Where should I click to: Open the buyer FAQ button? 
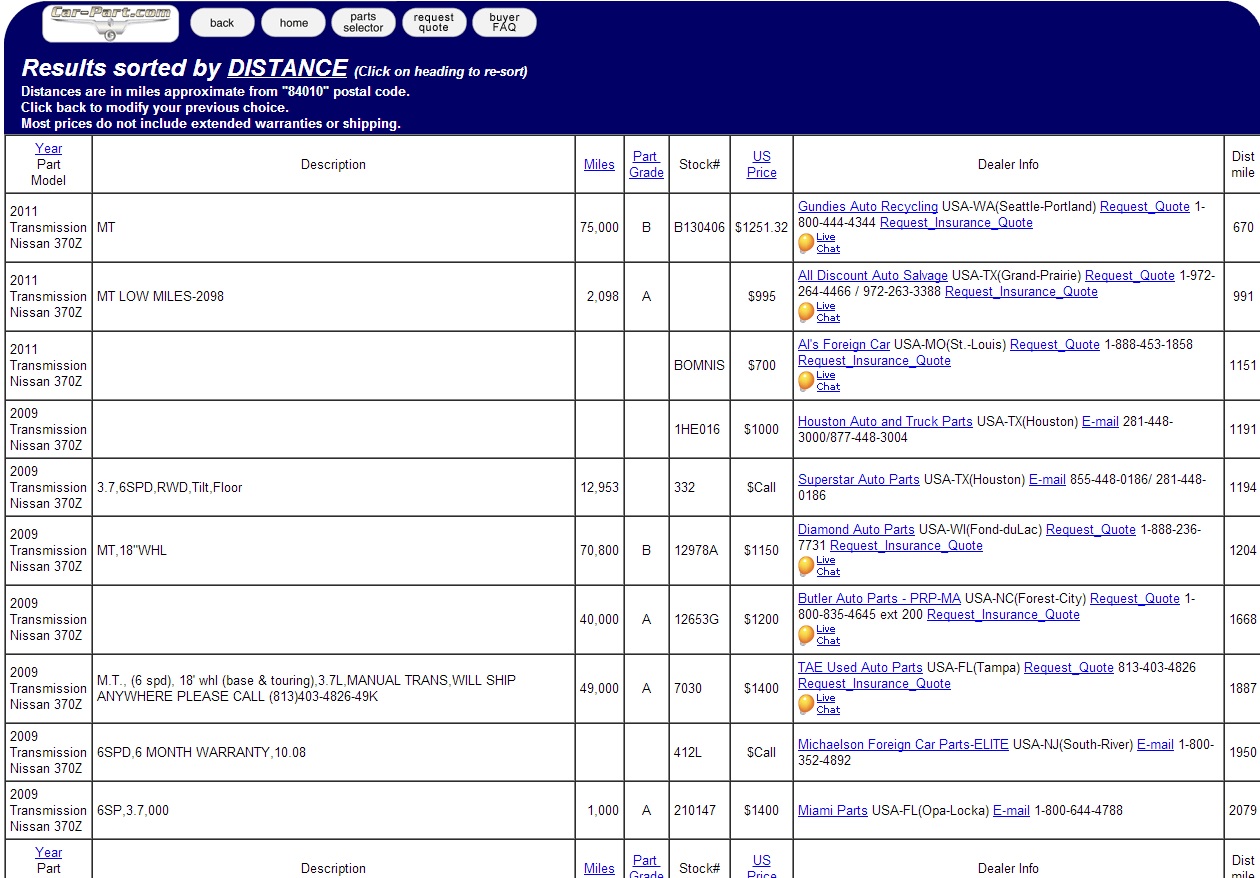(x=504, y=23)
